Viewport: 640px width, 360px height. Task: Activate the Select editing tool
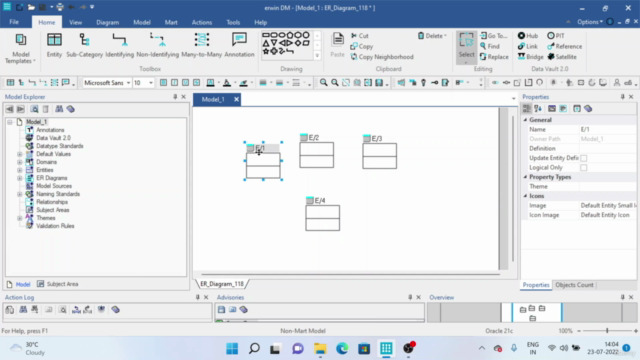pyautogui.click(x=466, y=47)
